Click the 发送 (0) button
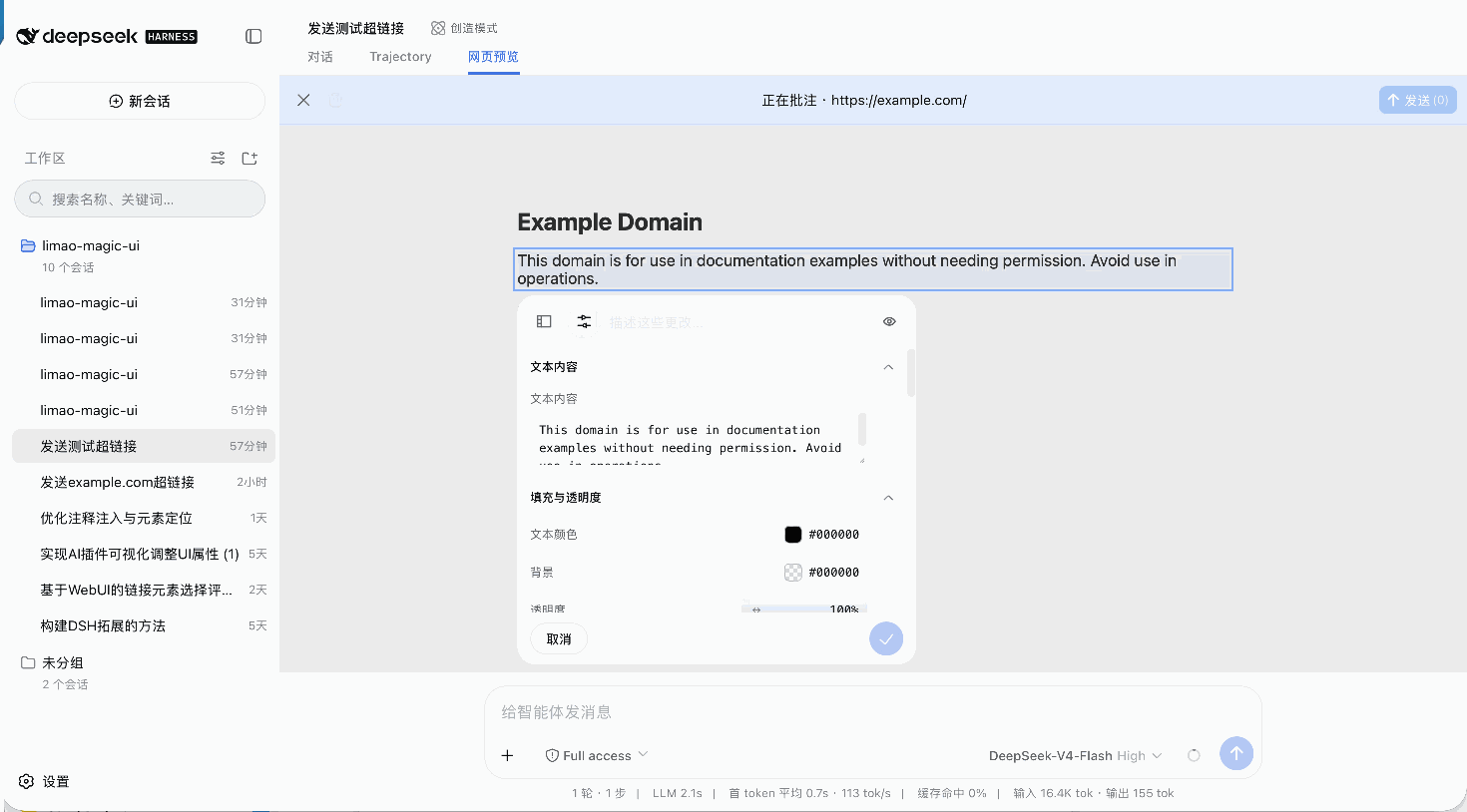The image size is (1467, 812). [x=1418, y=100]
